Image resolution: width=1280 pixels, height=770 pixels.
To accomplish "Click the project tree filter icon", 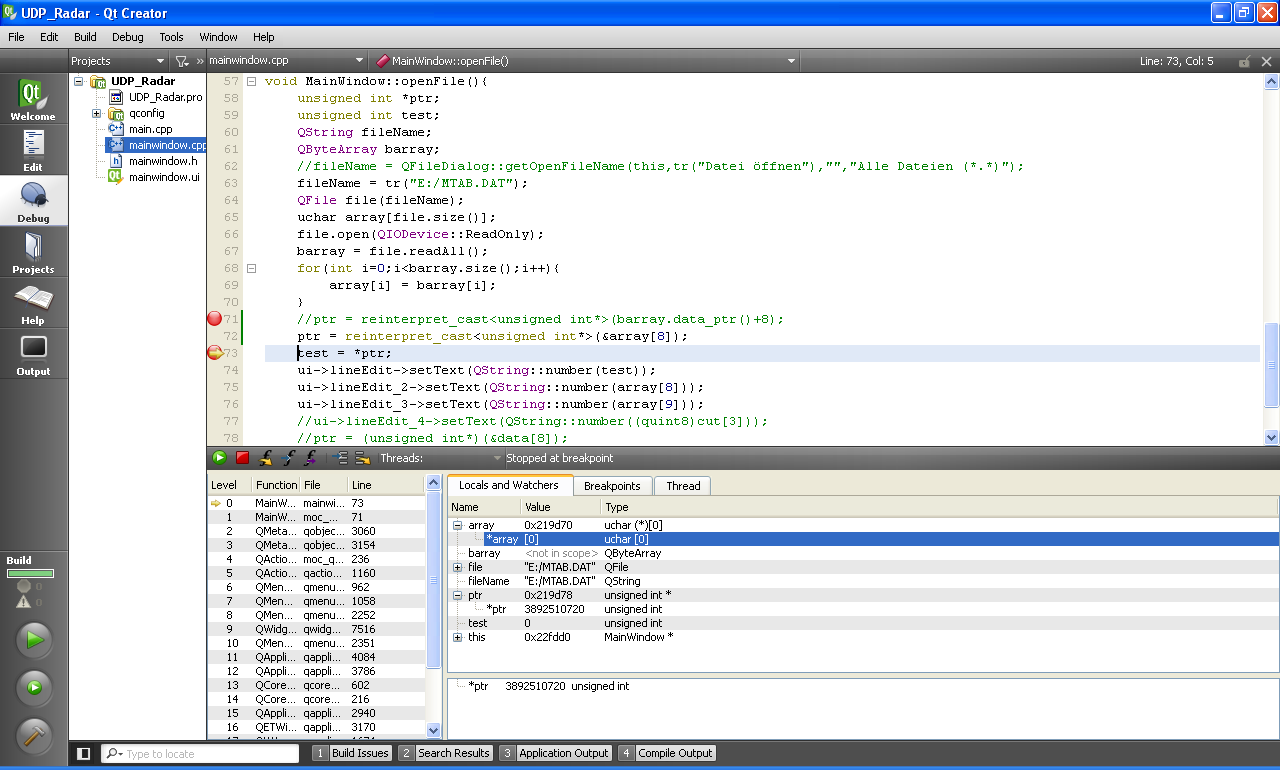I will click(181, 61).
